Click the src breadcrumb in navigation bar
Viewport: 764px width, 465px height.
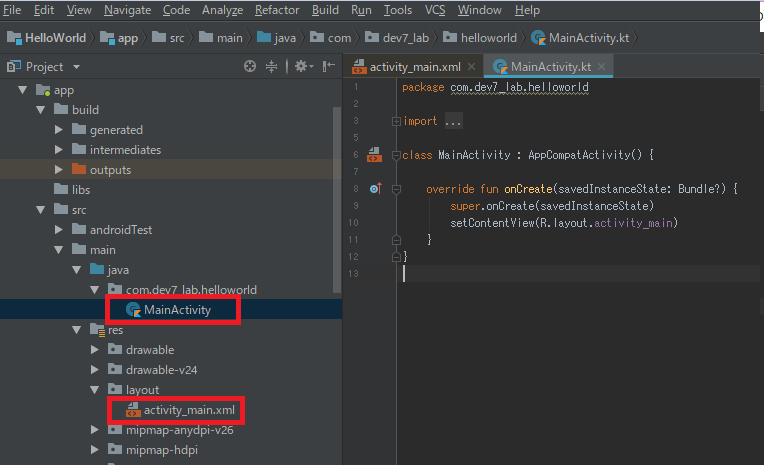[x=168, y=38]
